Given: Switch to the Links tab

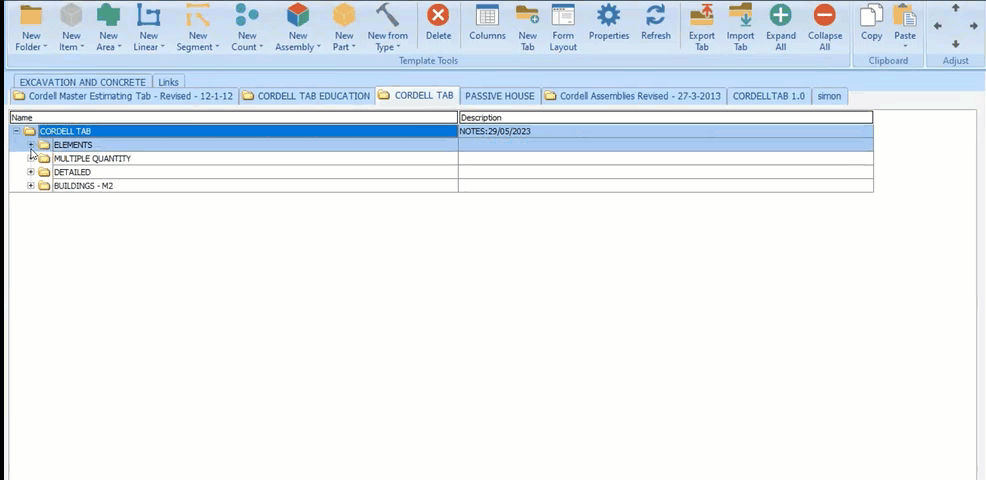Looking at the screenshot, I should click(169, 82).
